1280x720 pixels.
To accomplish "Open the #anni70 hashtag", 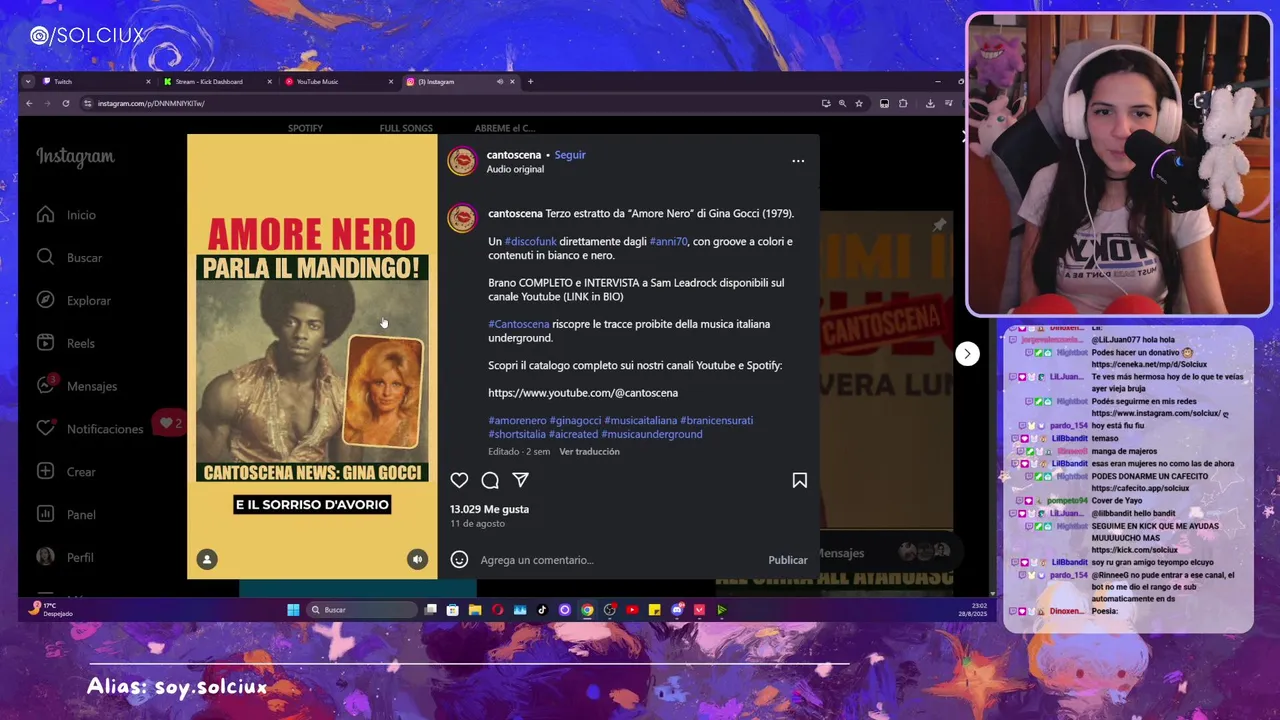I will tap(668, 242).
